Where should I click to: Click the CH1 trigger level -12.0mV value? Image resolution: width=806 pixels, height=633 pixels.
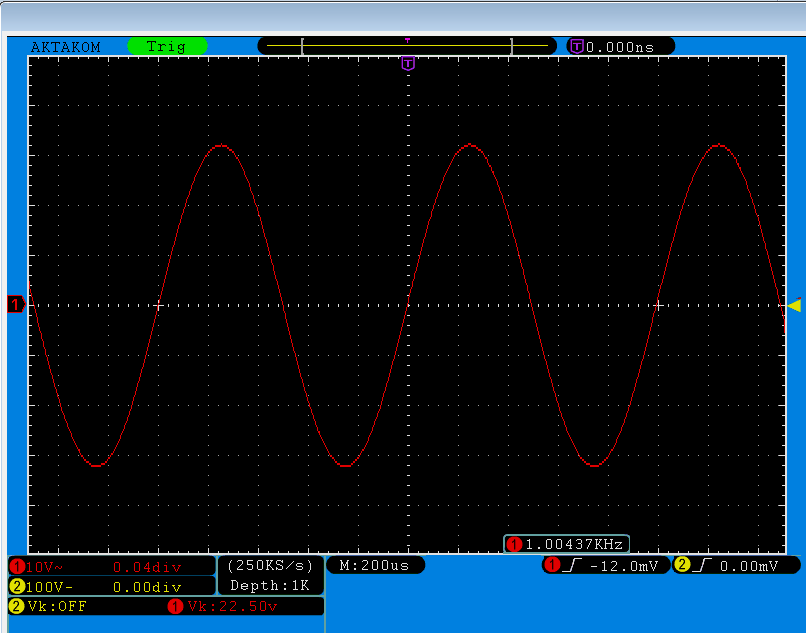click(624, 566)
